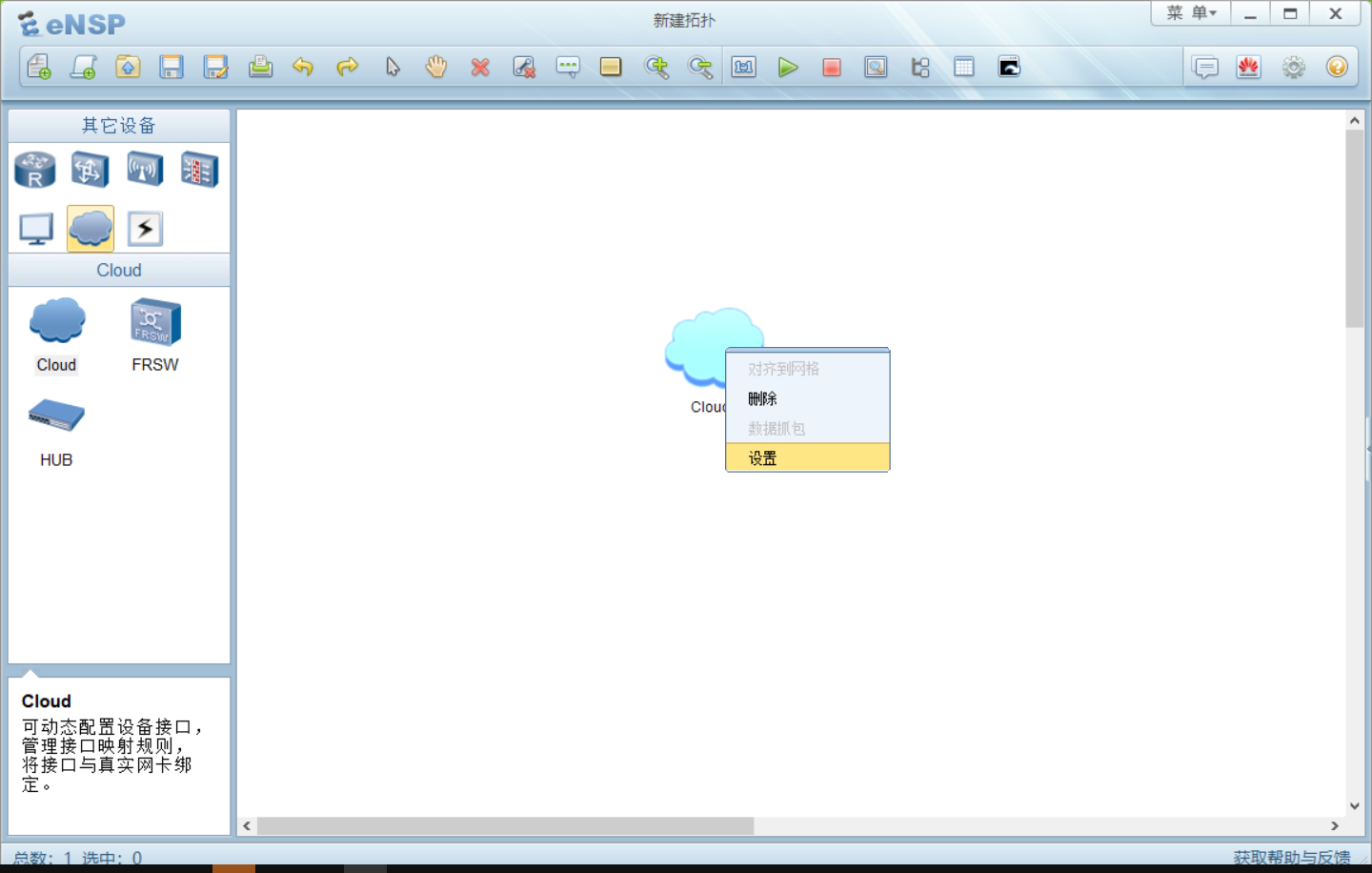This screenshot has width=1372, height=873.
Task: Stop devices with the red stop icon
Action: [831, 67]
